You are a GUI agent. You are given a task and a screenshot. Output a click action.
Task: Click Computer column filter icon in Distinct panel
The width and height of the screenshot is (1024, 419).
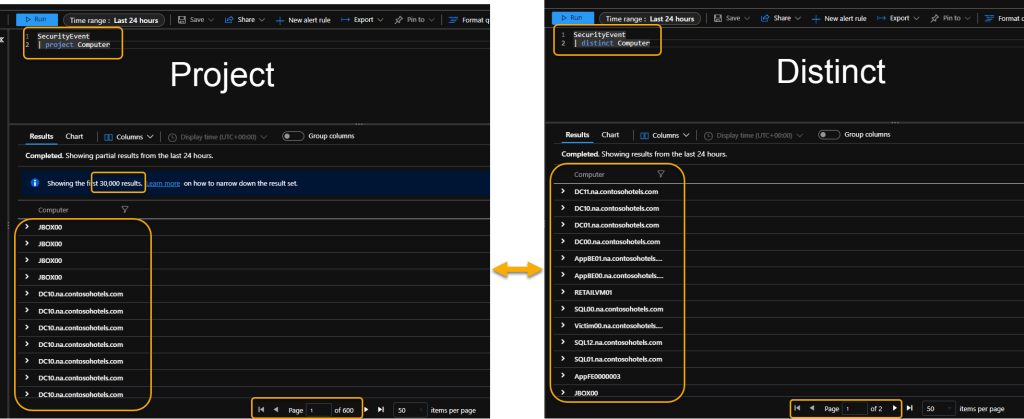[x=661, y=174]
